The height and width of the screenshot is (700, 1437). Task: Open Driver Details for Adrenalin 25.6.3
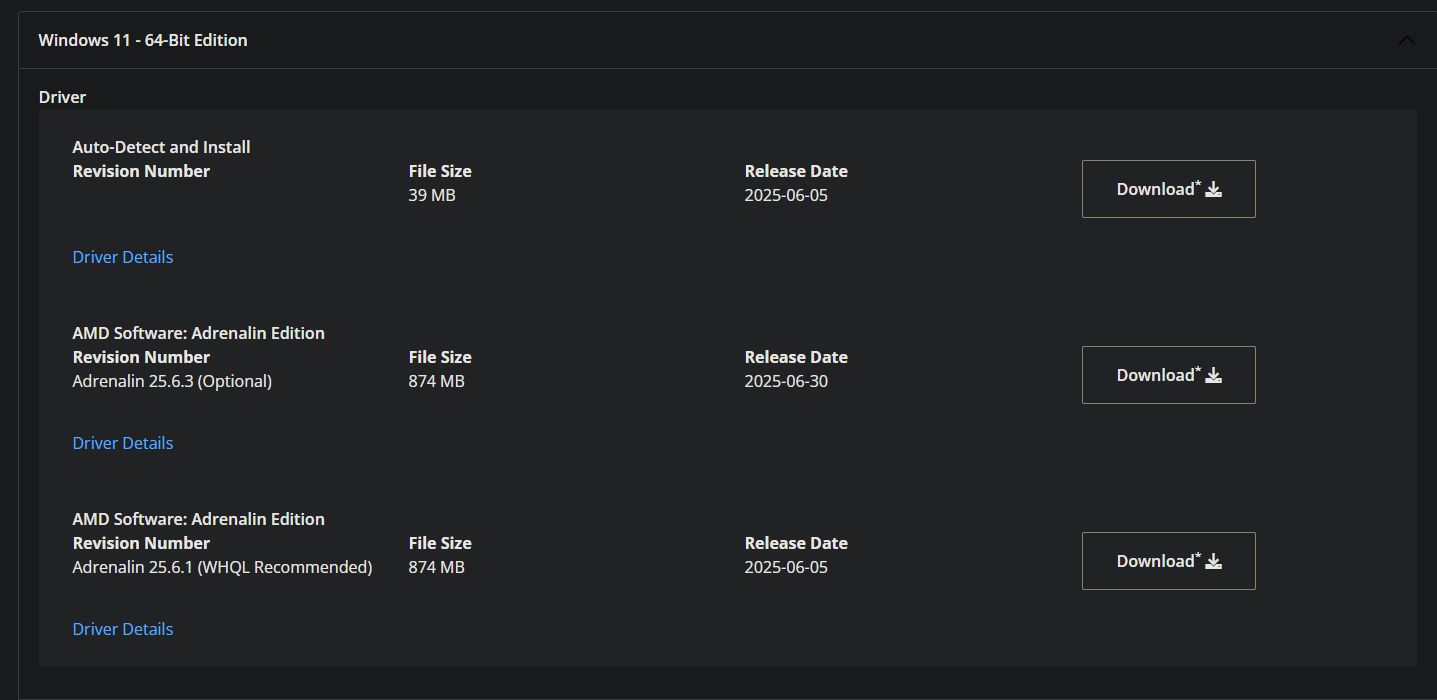tap(123, 443)
